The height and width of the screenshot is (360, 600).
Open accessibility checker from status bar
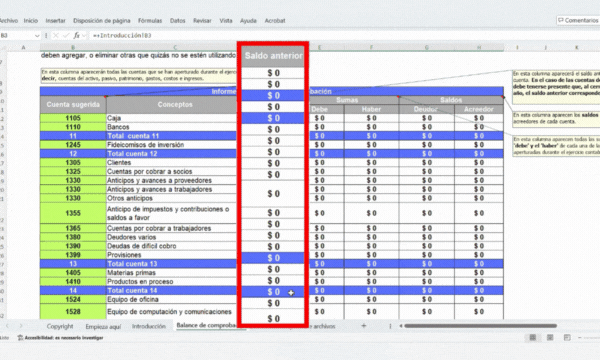point(60,338)
